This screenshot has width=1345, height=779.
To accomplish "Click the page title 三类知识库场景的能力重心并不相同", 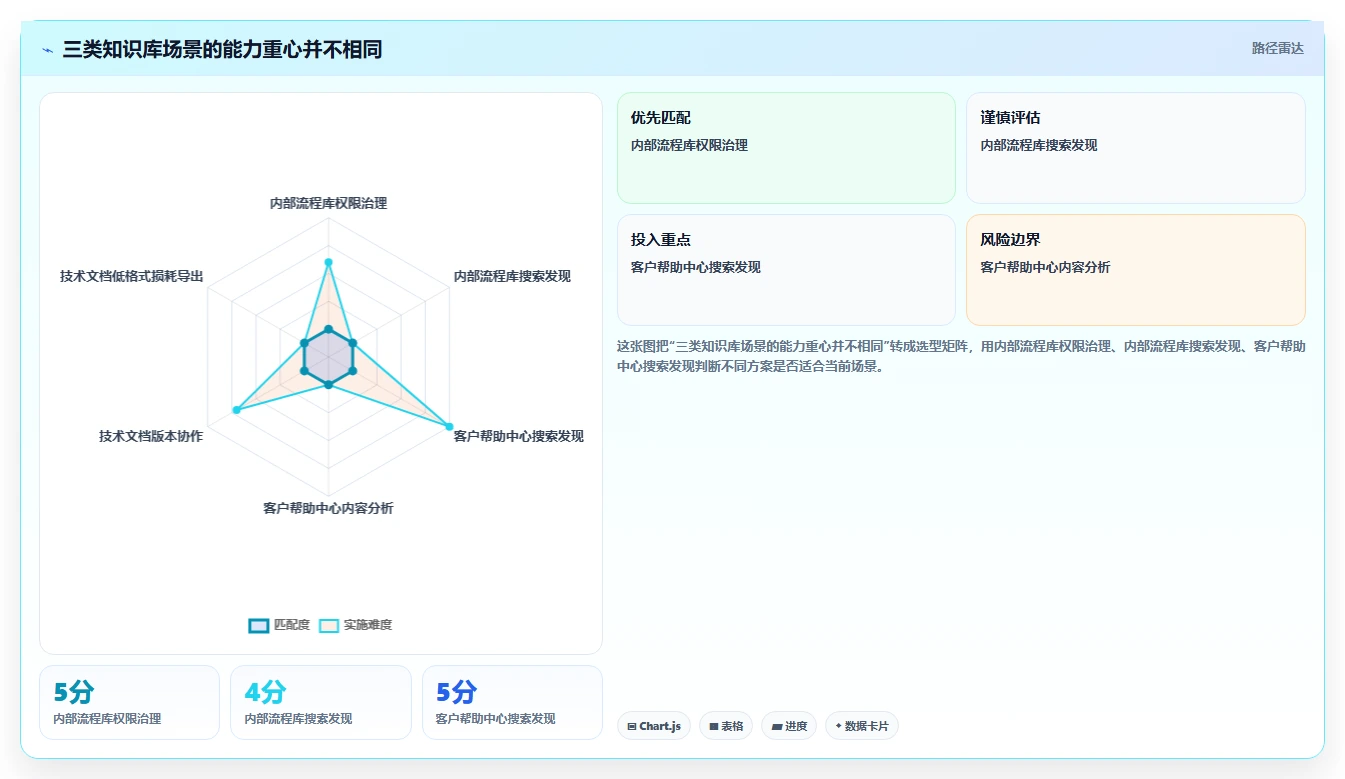I will point(222,49).
